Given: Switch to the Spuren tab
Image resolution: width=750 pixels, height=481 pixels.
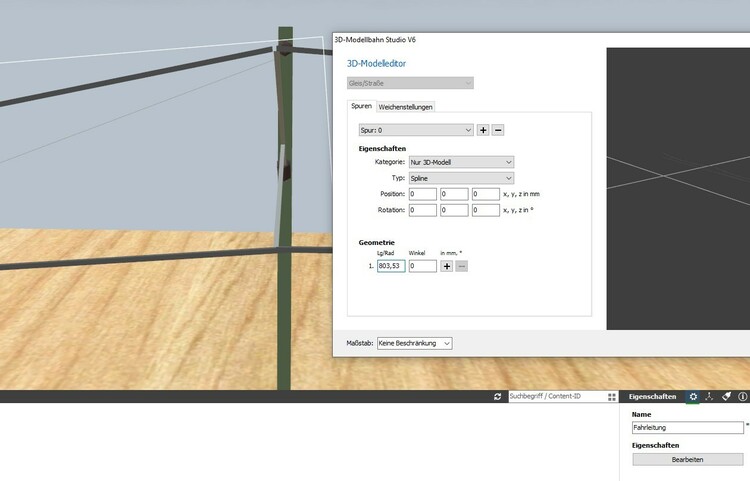Looking at the screenshot, I should (x=362, y=106).
